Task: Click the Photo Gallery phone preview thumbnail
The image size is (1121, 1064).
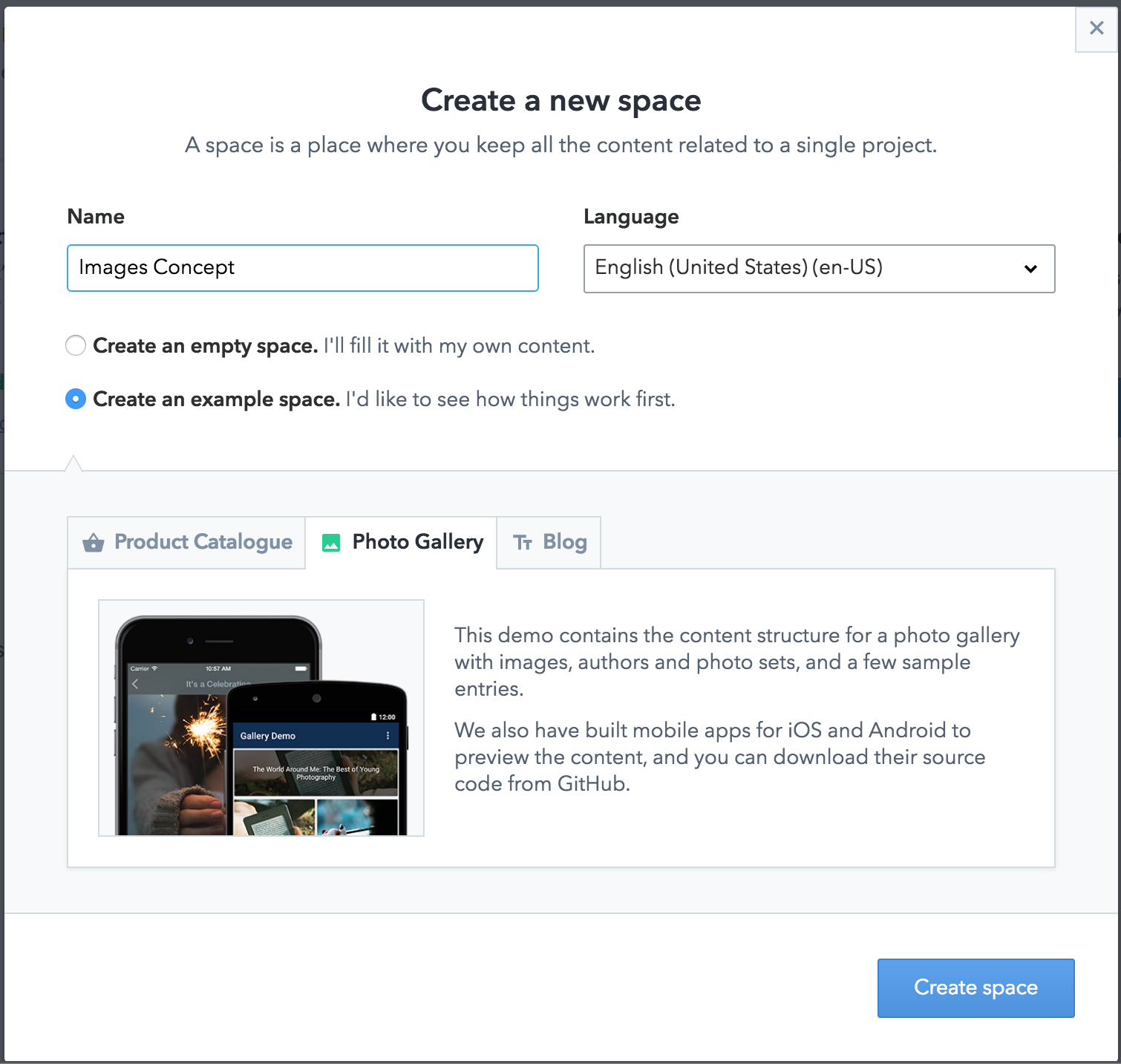Action: coord(261,718)
